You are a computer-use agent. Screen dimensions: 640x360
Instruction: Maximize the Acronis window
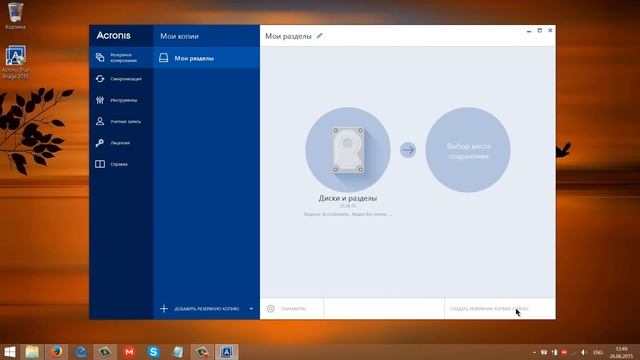coord(540,31)
